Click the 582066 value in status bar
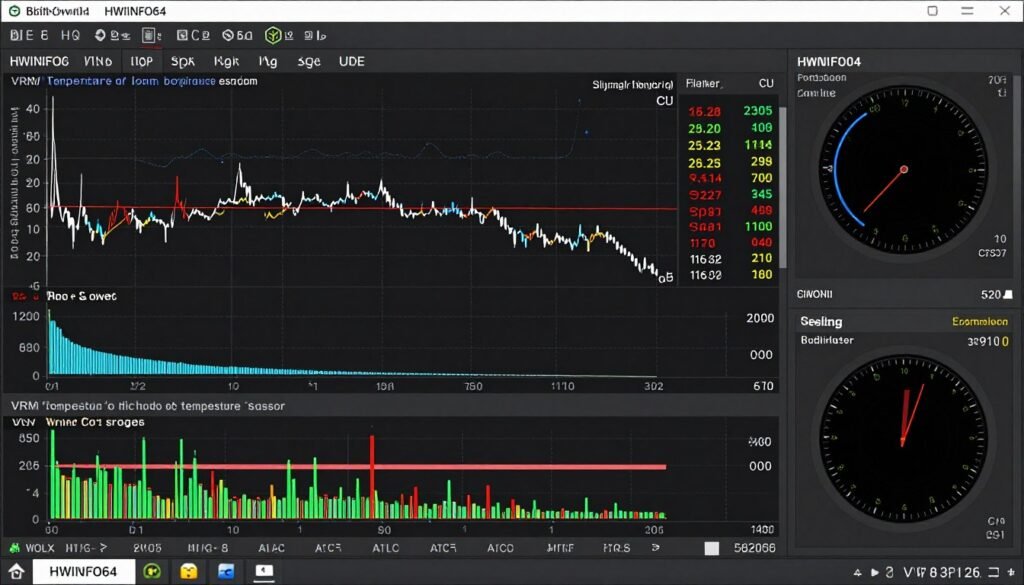Screen dimensions: 1024x585 (x=755, y=548)
